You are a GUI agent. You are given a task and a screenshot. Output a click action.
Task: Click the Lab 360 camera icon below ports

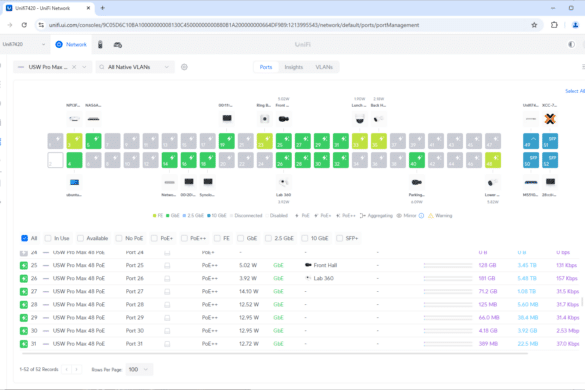(x=284, y=182)
